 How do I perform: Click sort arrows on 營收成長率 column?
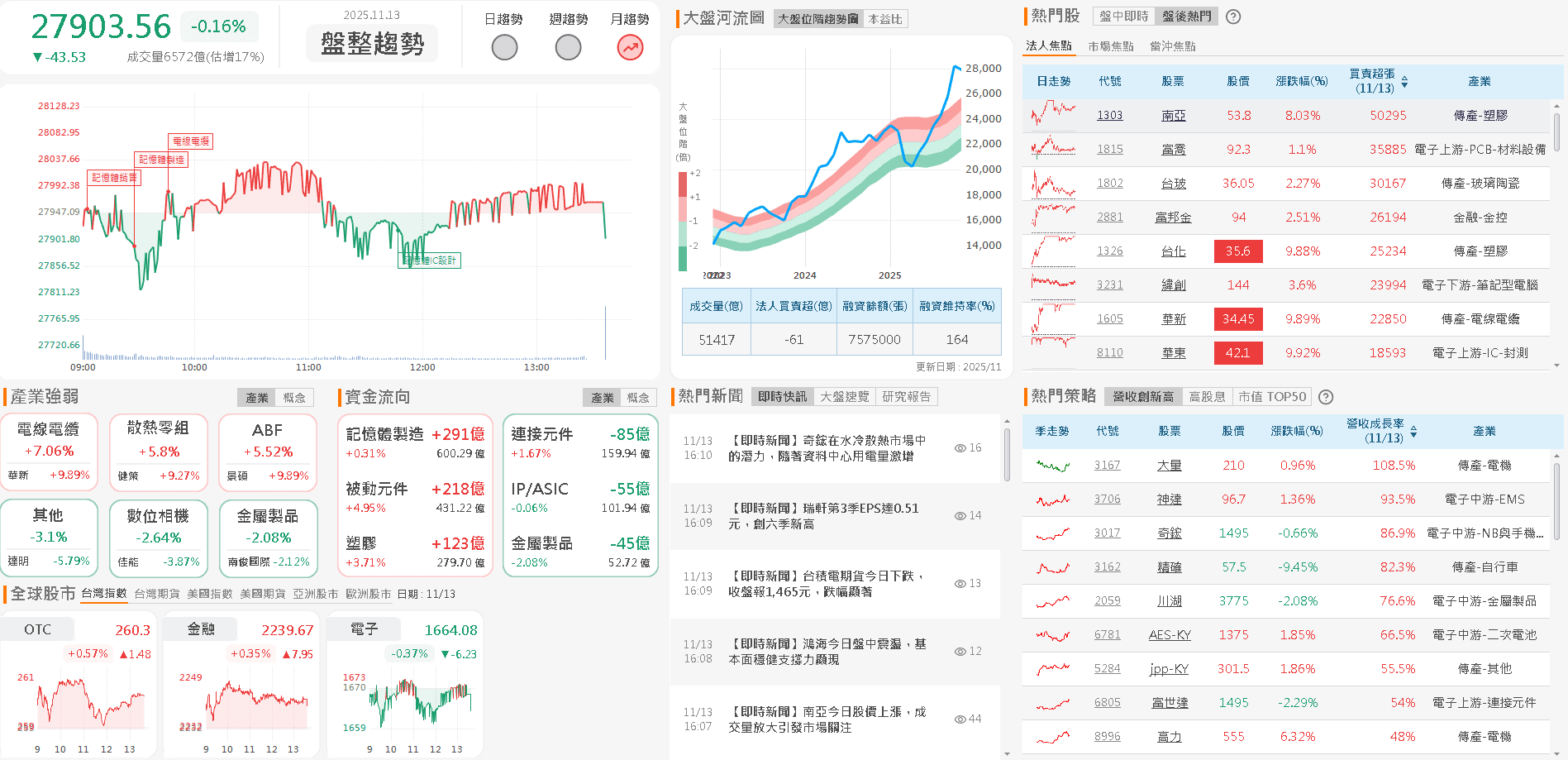coord(1414,431)
